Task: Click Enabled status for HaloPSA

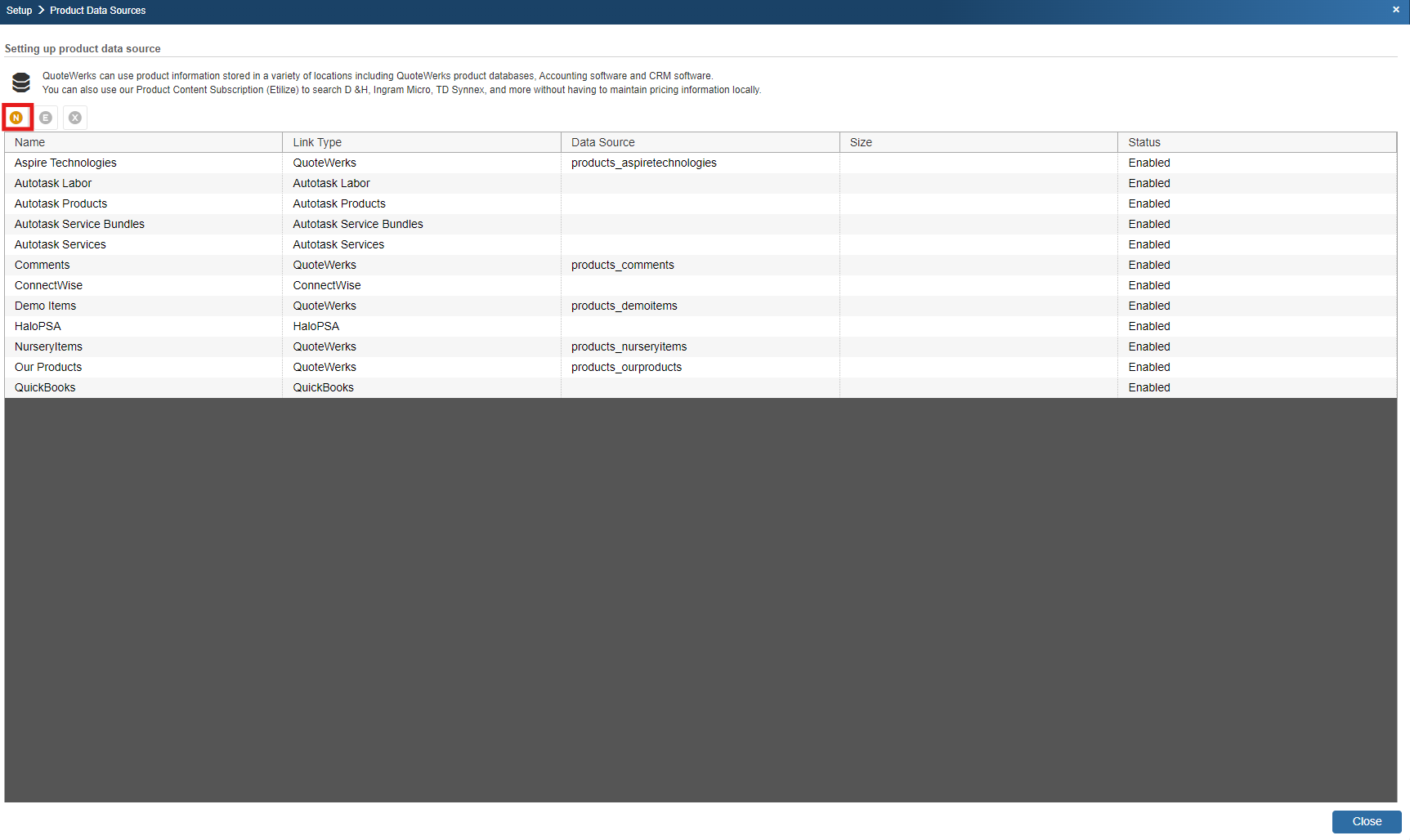Action: pyautogui.click(x=1149, y=326)
